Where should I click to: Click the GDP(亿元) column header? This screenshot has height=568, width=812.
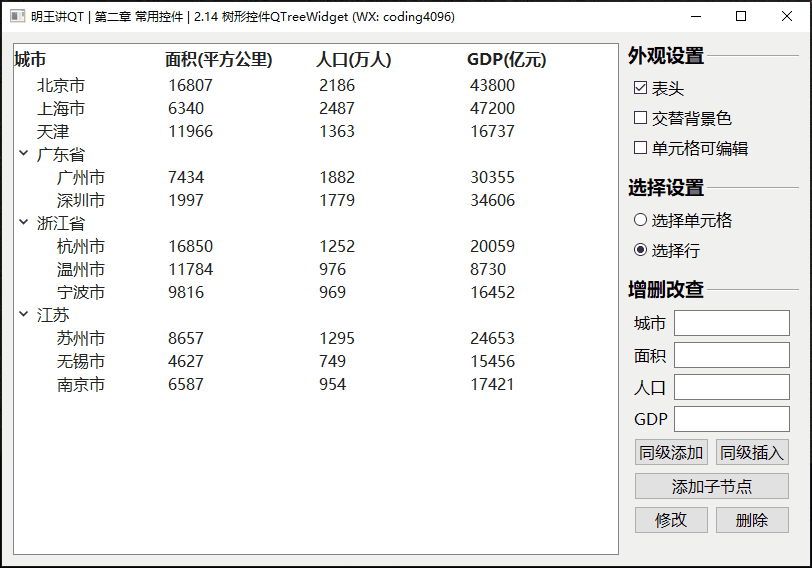tap(506, 60)
